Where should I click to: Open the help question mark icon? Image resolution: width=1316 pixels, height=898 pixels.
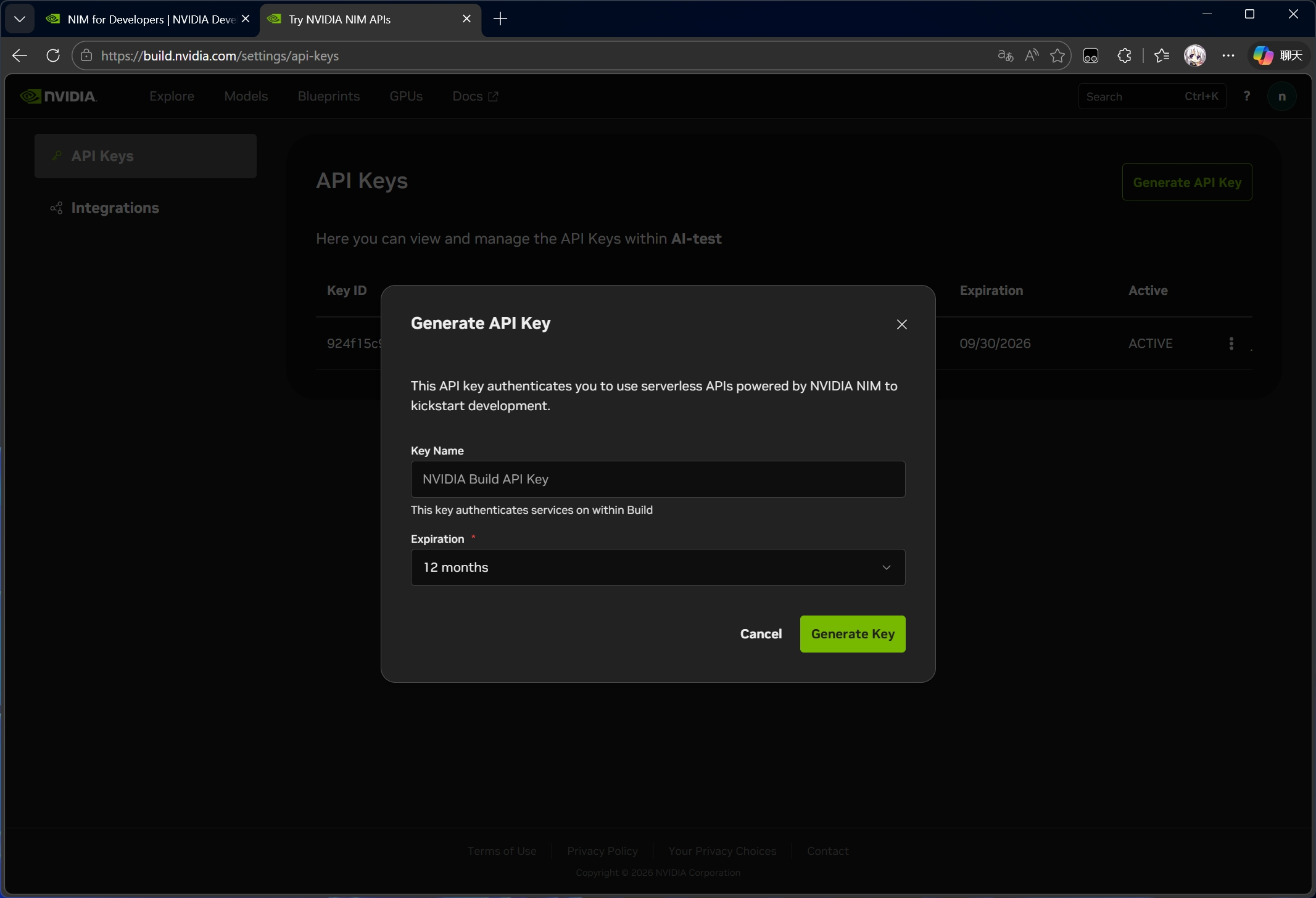click(x=1247, y=96)
